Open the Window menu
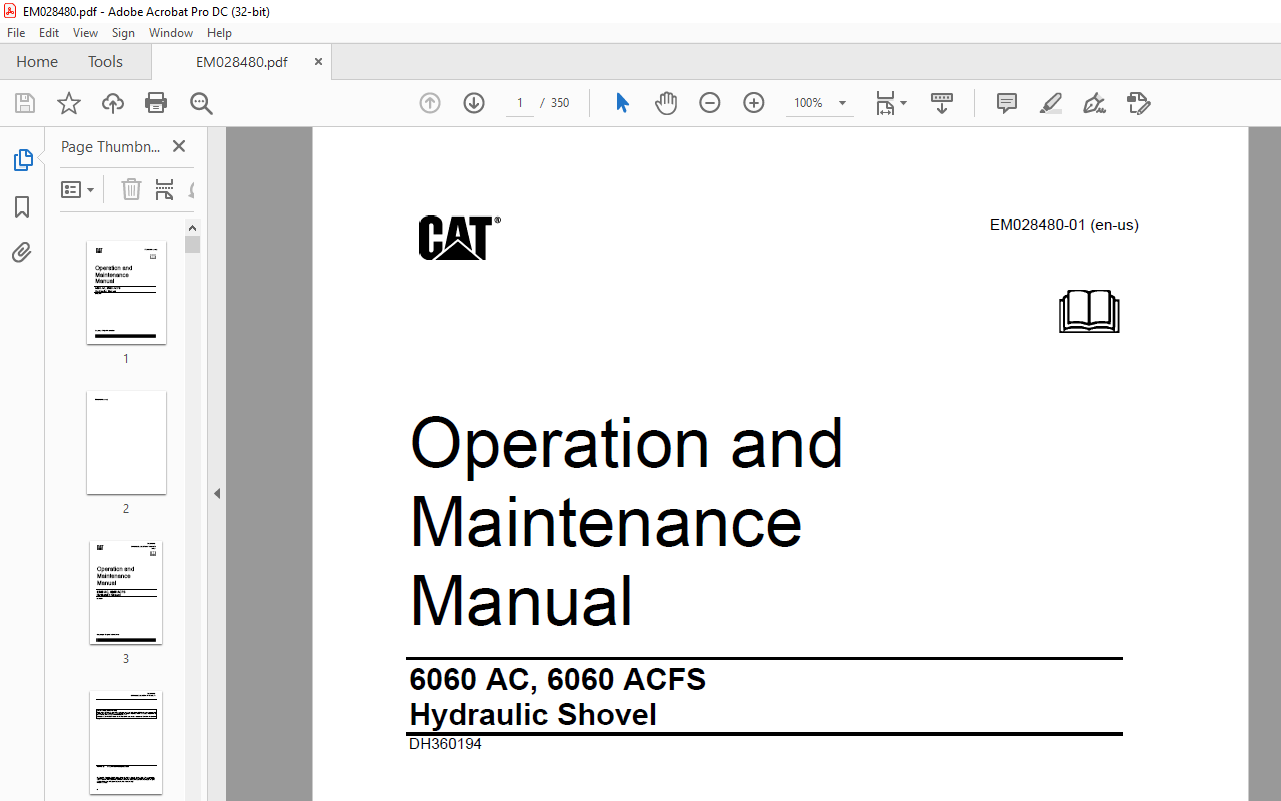 point(171,33)
